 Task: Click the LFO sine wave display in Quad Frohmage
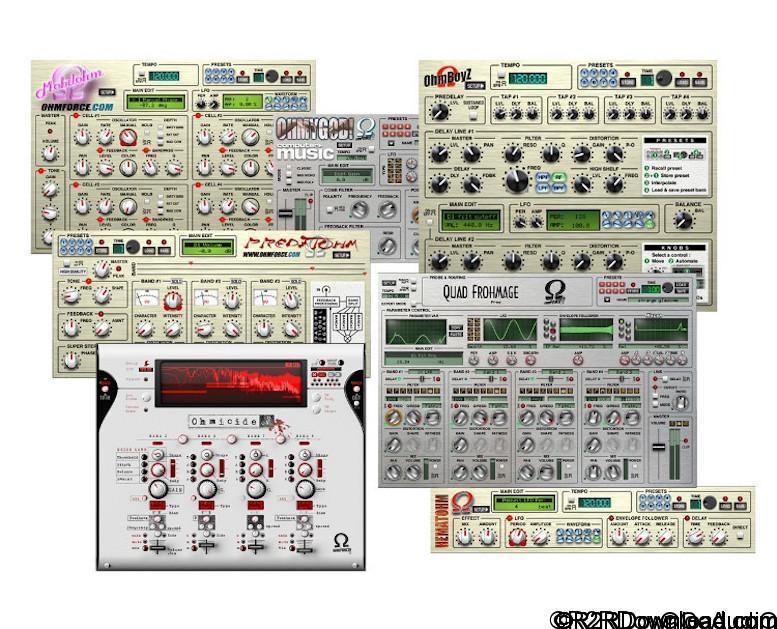(510, 330)
